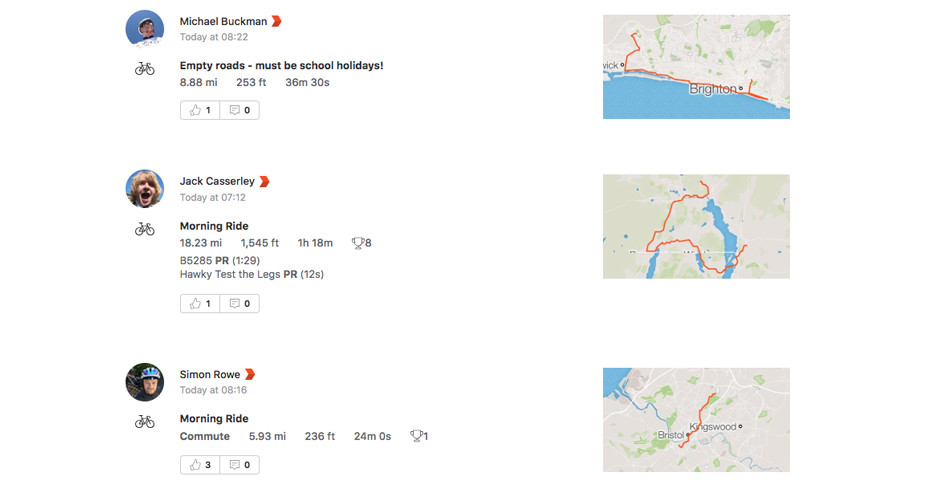Viewport: 926px width, 486px height.
Task: Open comments on Michael Buckman's ride
Action: pos(240,110)
